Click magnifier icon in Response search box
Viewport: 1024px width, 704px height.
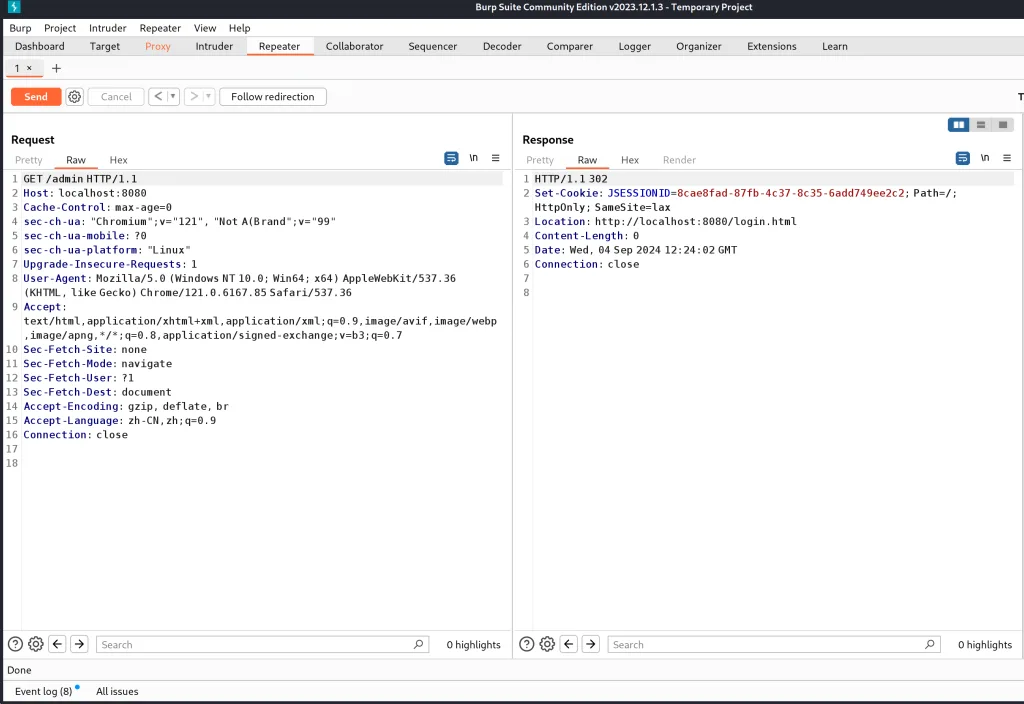(930, 645)
